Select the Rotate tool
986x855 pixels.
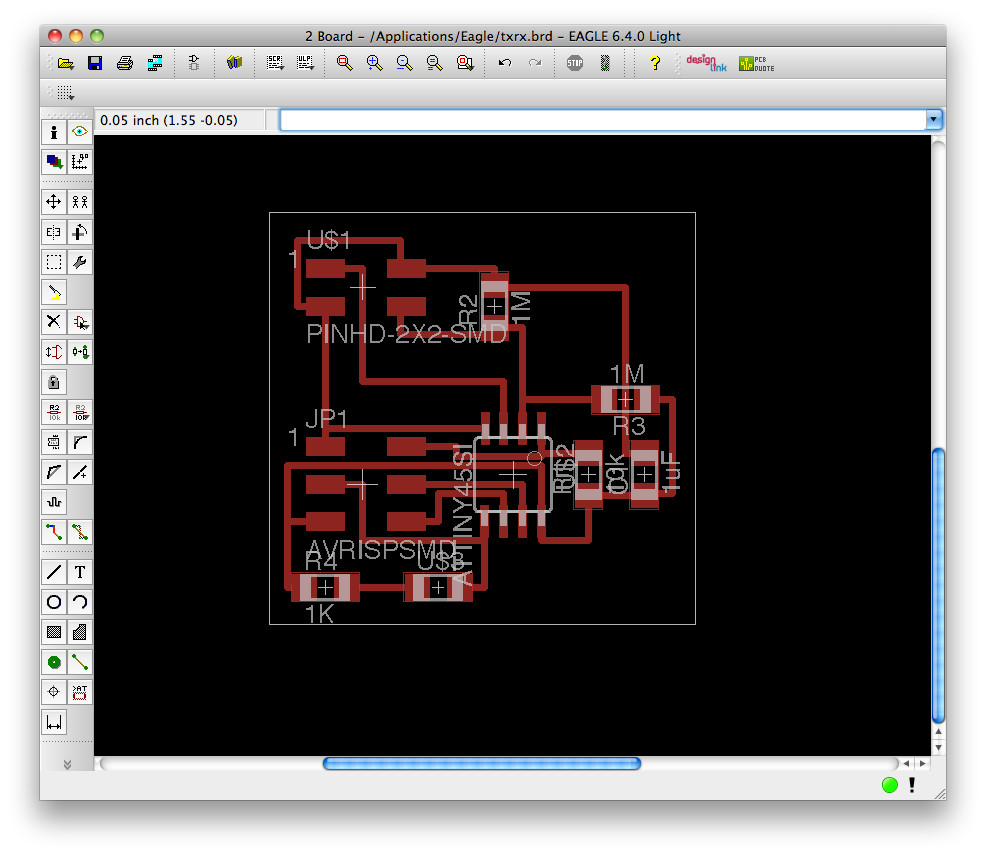point(80,232)
